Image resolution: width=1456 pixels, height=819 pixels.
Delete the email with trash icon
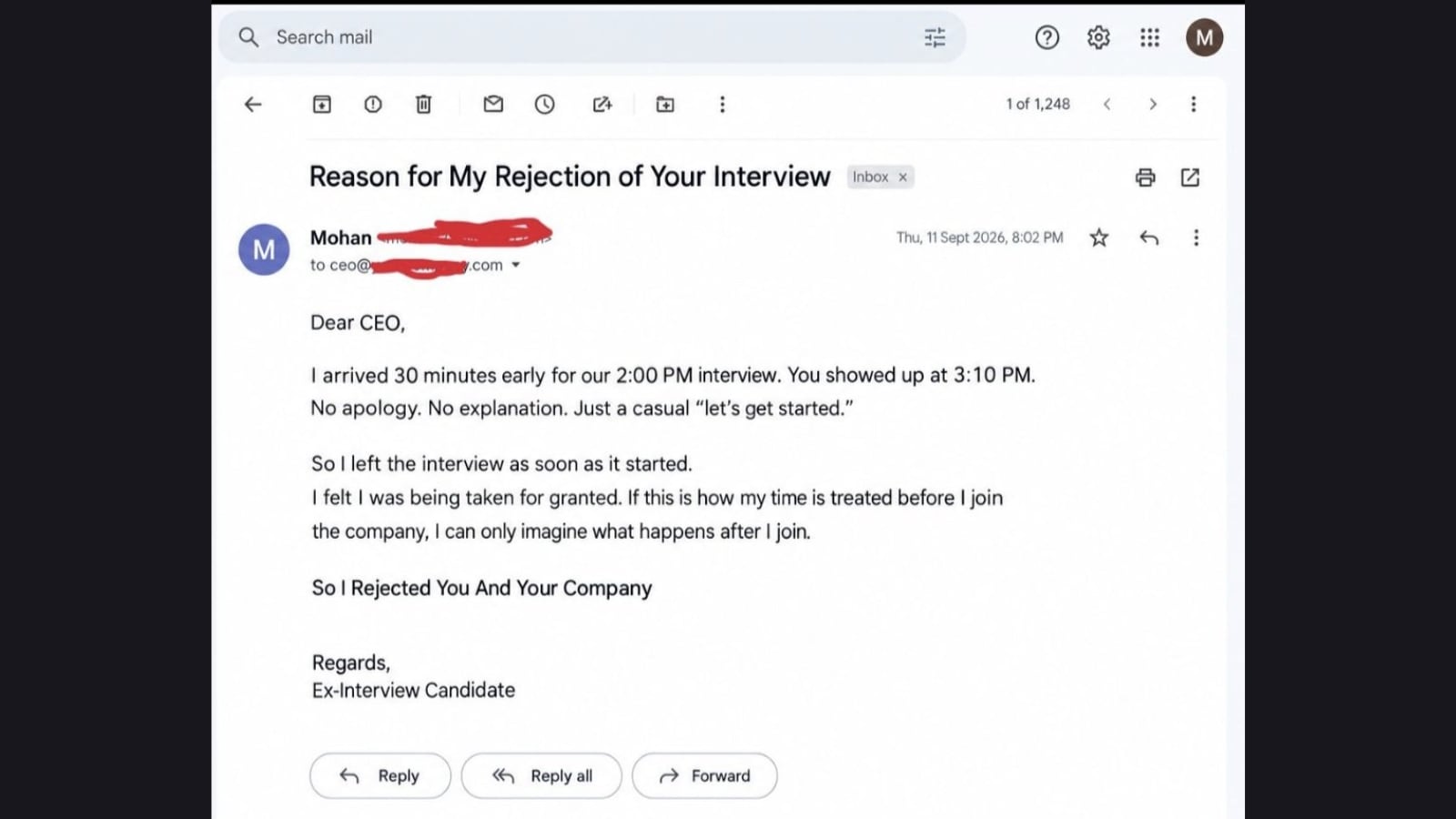point(424,105)
